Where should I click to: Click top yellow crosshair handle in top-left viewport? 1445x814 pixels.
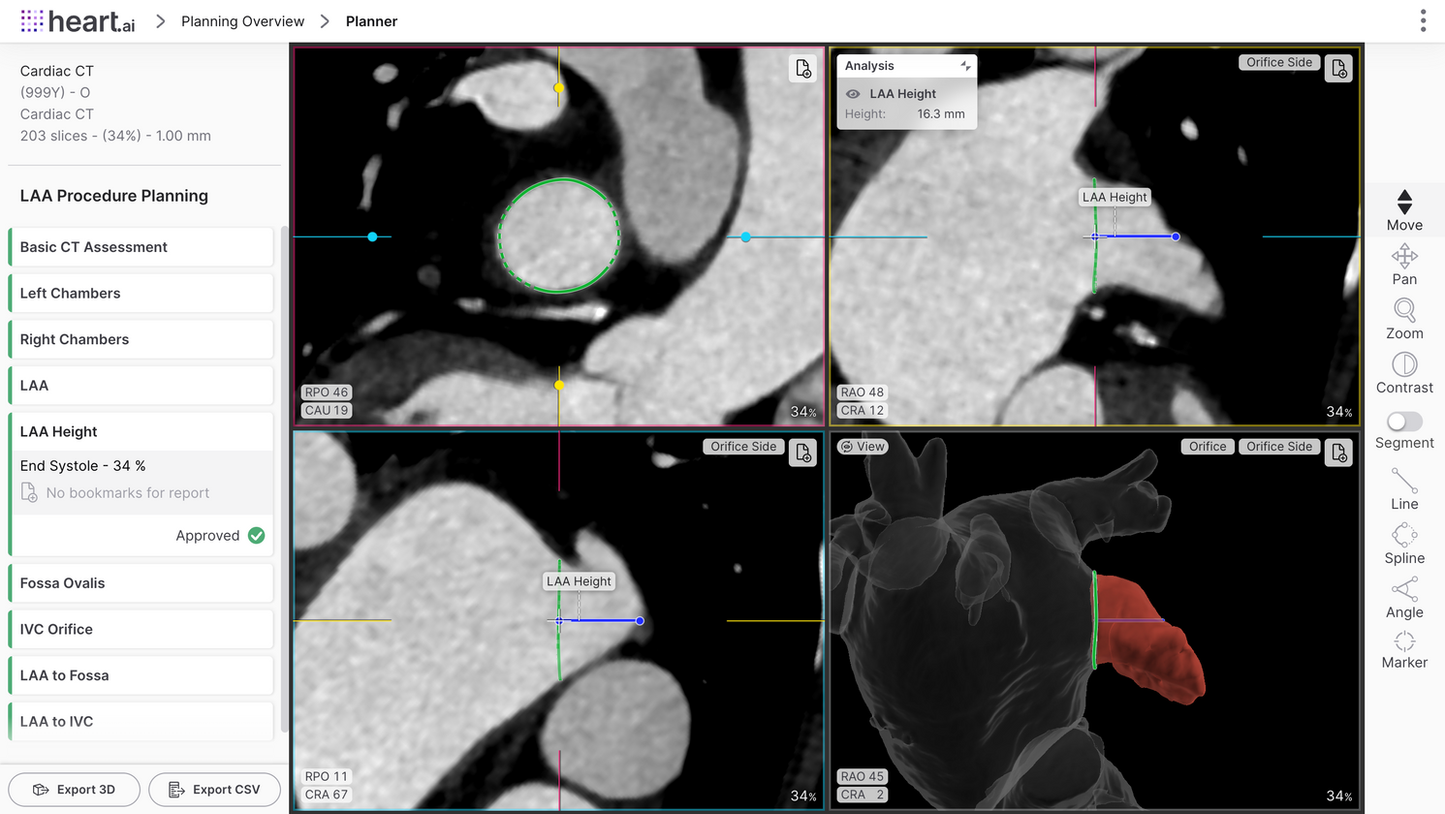click(559, 88)
